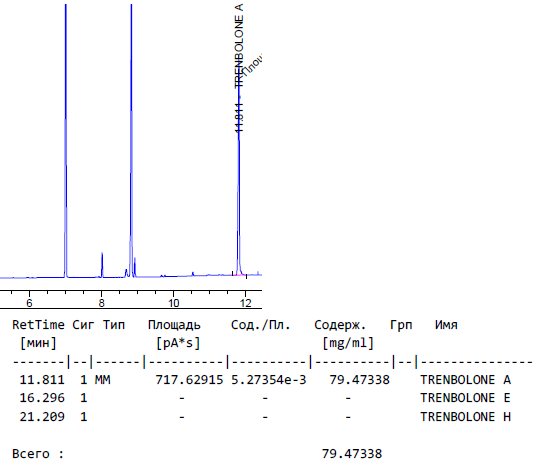Click the small peak at 8 minutes
This screenshot has width=538, height=464.
(102, 264)
